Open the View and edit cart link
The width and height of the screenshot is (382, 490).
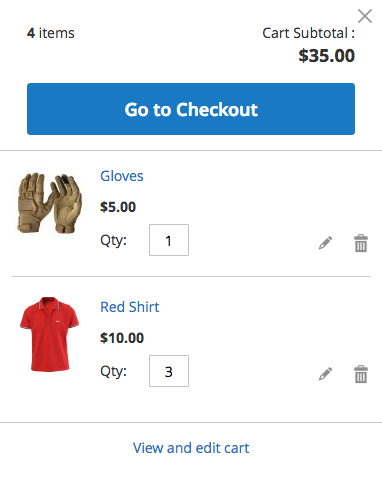[191, 448]
